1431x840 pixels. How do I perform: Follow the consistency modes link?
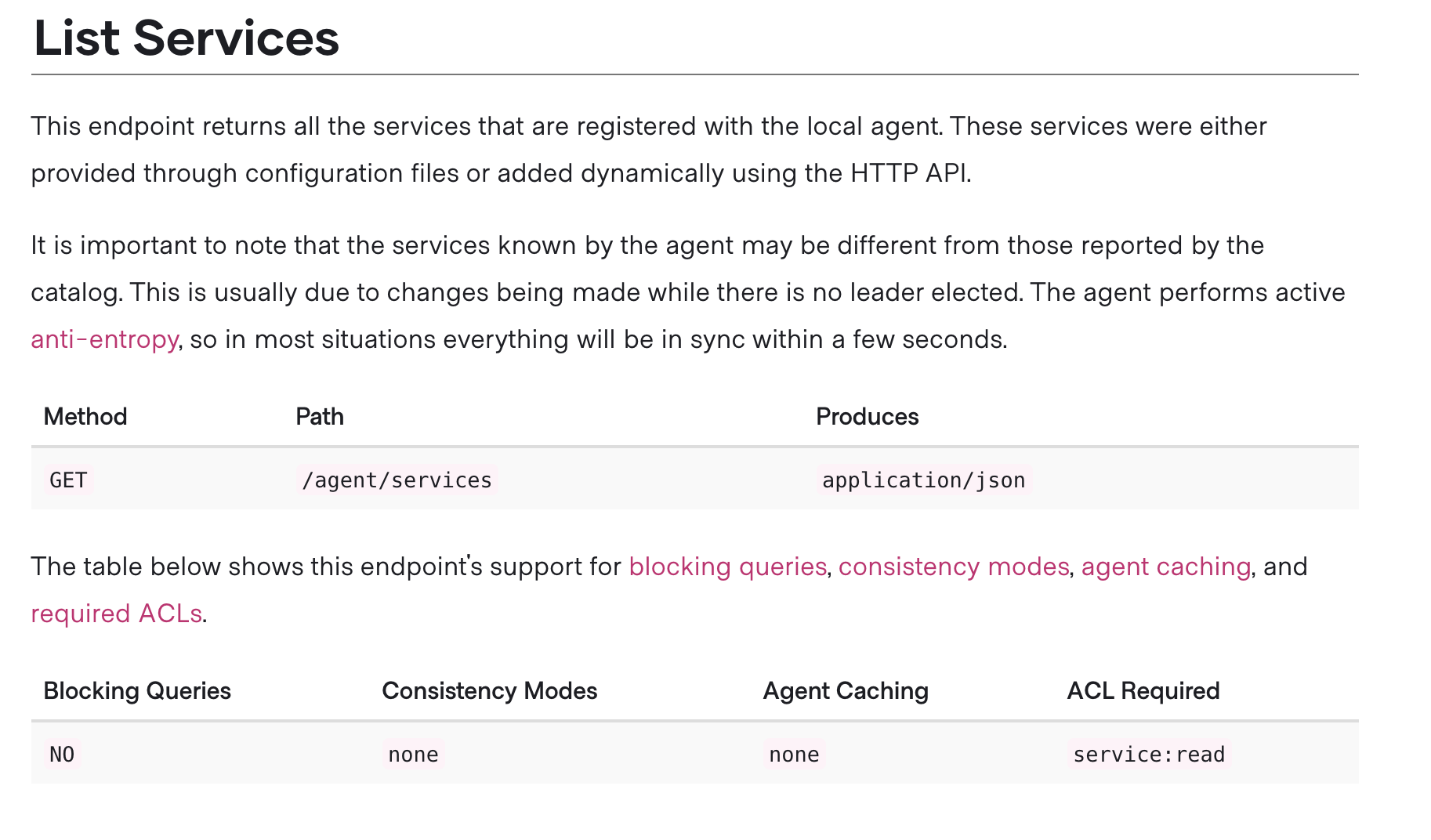point(954,567)
